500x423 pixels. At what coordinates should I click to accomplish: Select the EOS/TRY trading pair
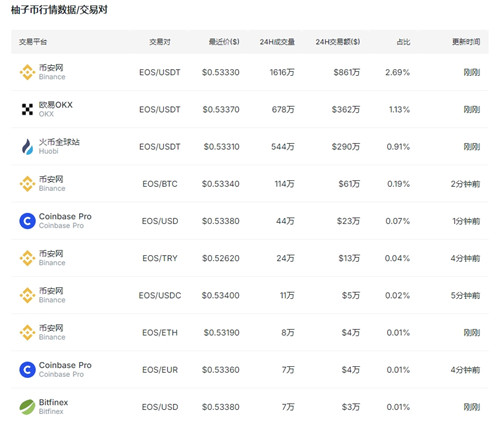point(160,258)
